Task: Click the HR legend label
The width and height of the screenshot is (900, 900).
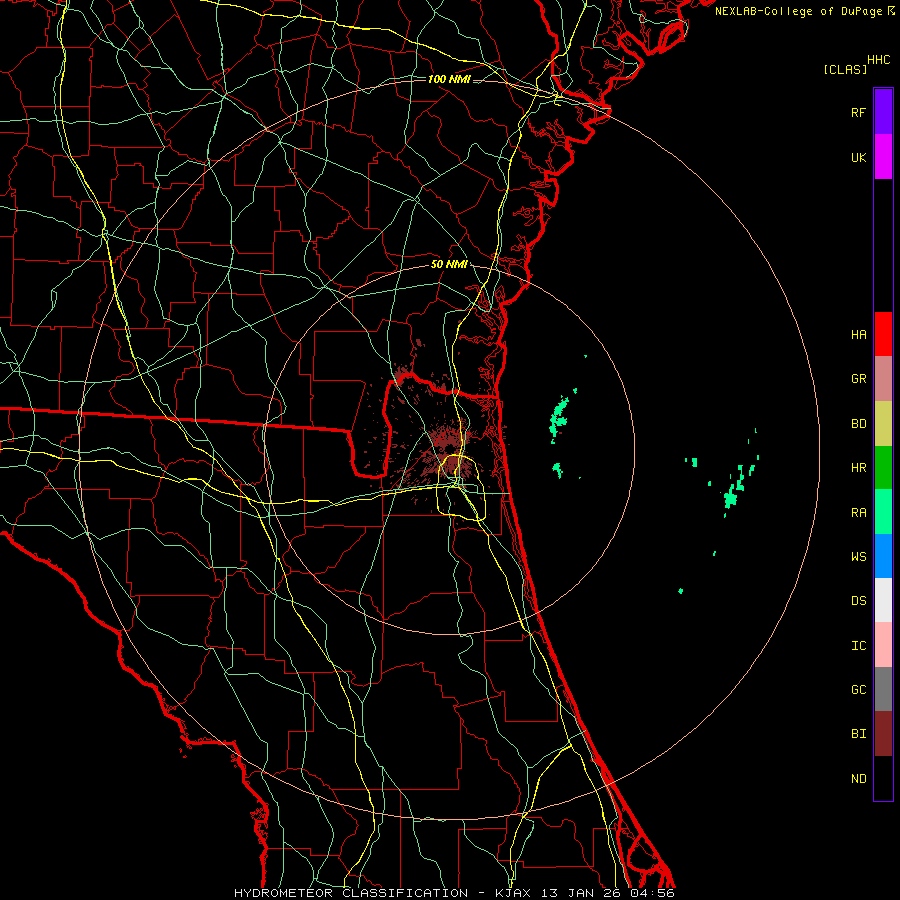Action: click(858, 468)
